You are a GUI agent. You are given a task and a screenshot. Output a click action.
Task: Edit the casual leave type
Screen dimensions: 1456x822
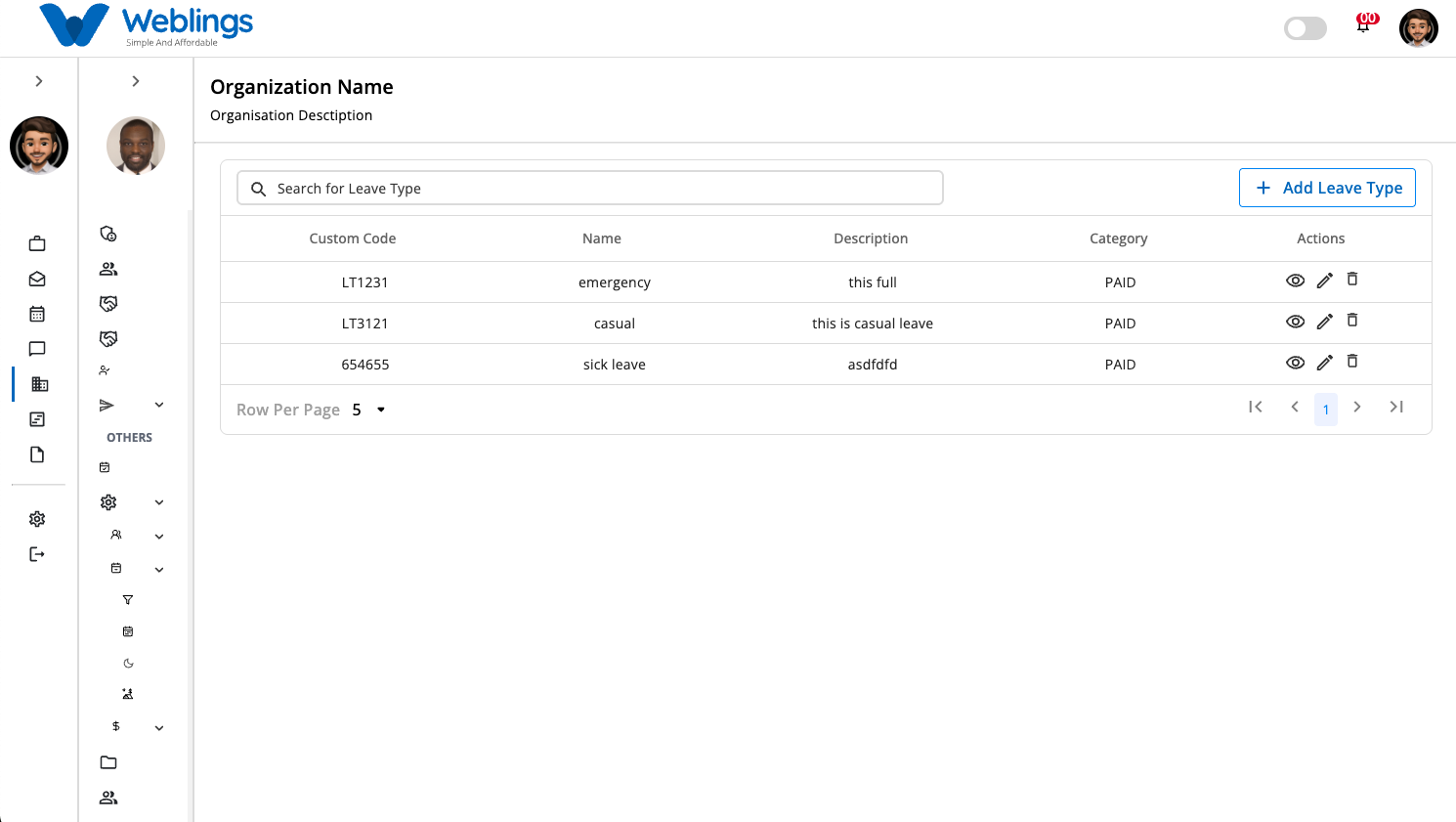pos(1324,322)
